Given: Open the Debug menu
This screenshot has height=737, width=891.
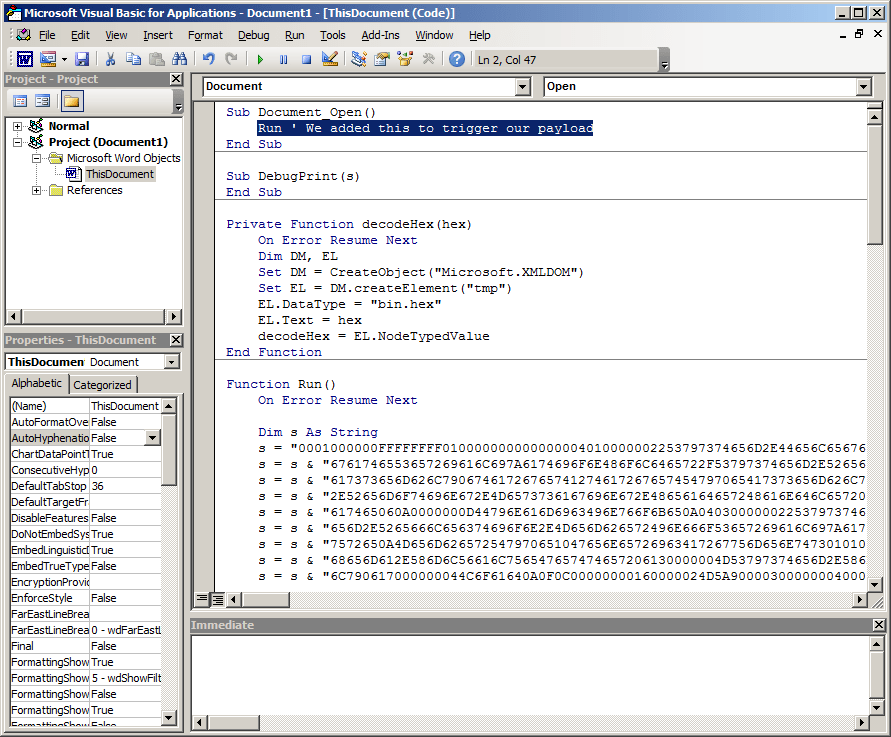Looking at the screenshot, I should tap(253, 35).
